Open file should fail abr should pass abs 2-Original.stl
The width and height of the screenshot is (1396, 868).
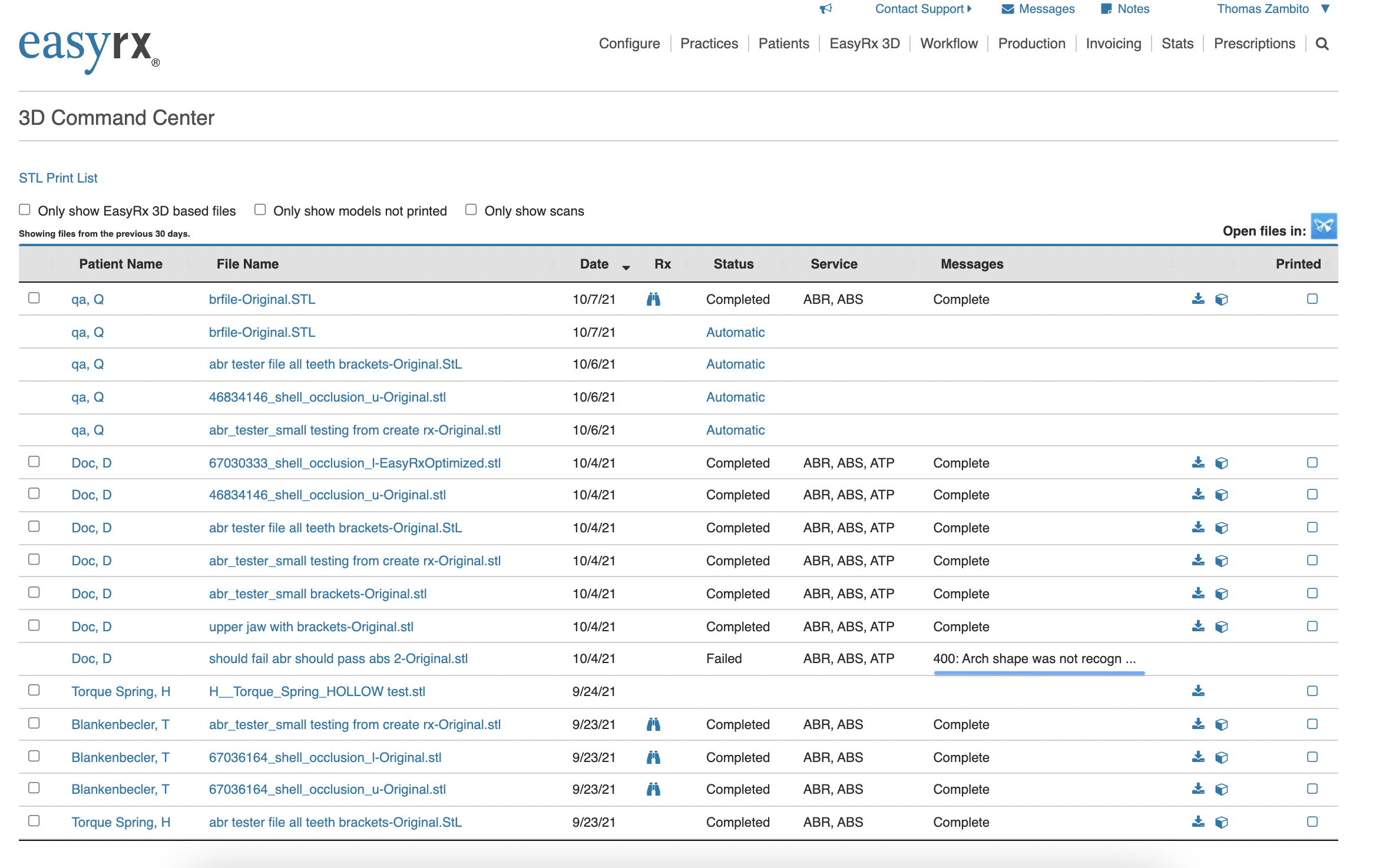(x=338, y=658)
